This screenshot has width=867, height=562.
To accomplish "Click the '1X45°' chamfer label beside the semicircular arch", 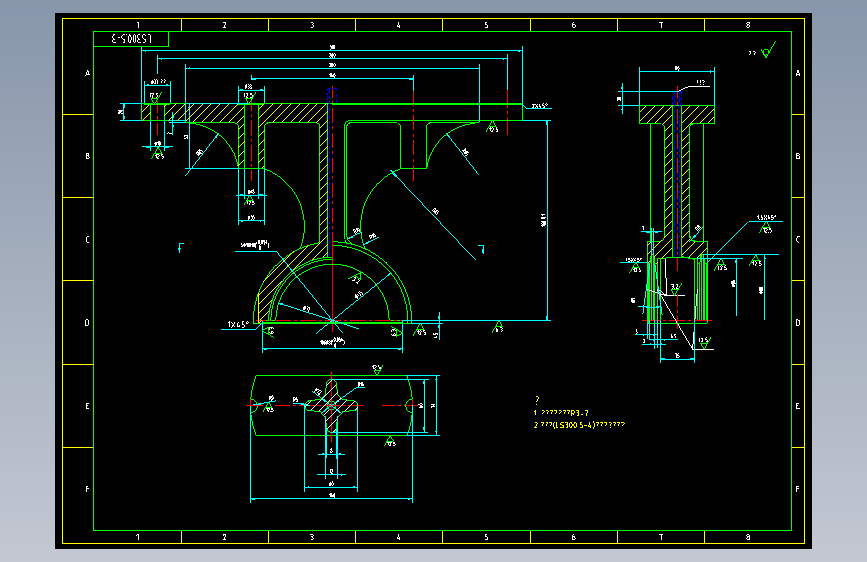I will (238, 324).
